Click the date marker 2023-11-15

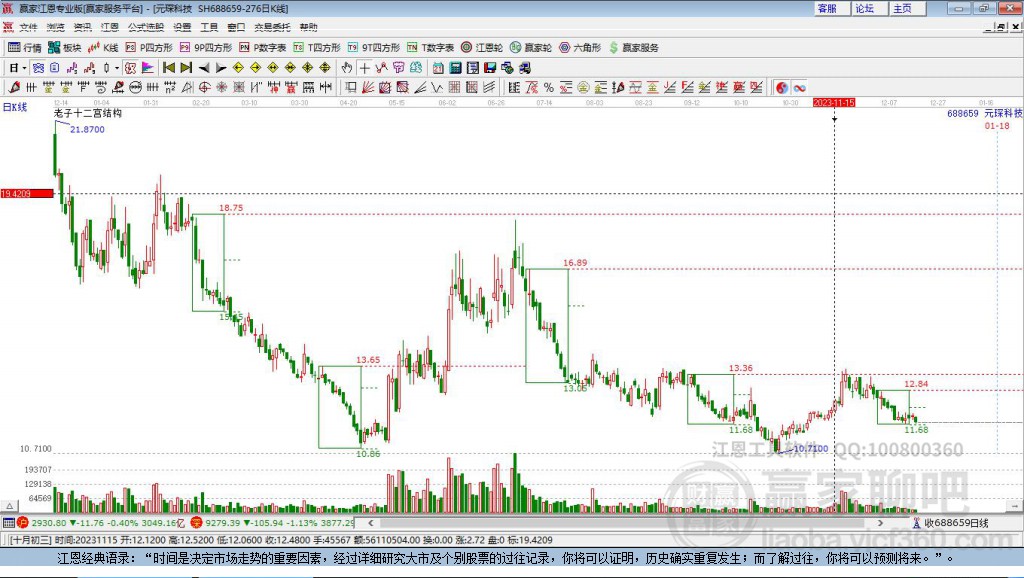pos(834,103)
